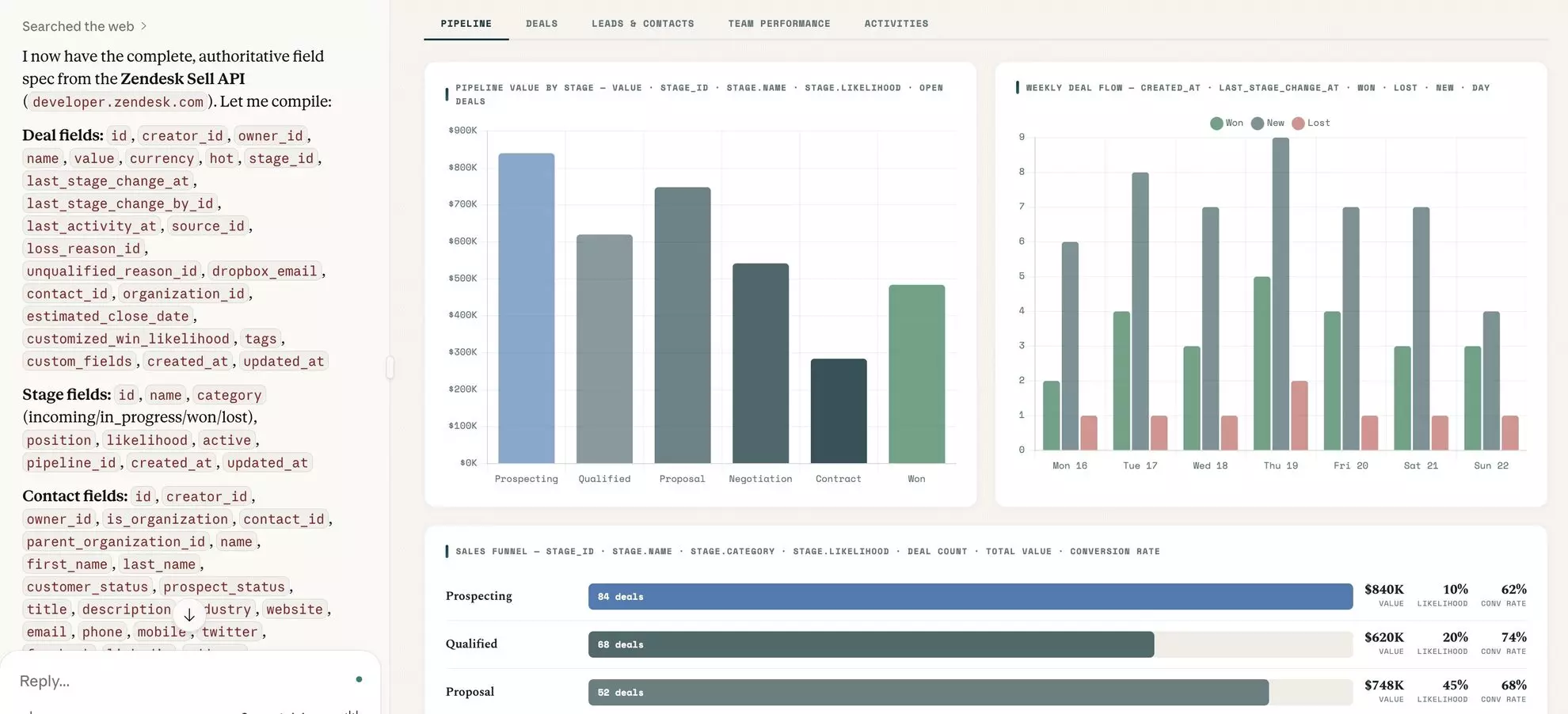The height and width of the screenshot is (714, 1568).
Task: Hide Lost deals via the legend toggle
Action: click(1311, 123)
